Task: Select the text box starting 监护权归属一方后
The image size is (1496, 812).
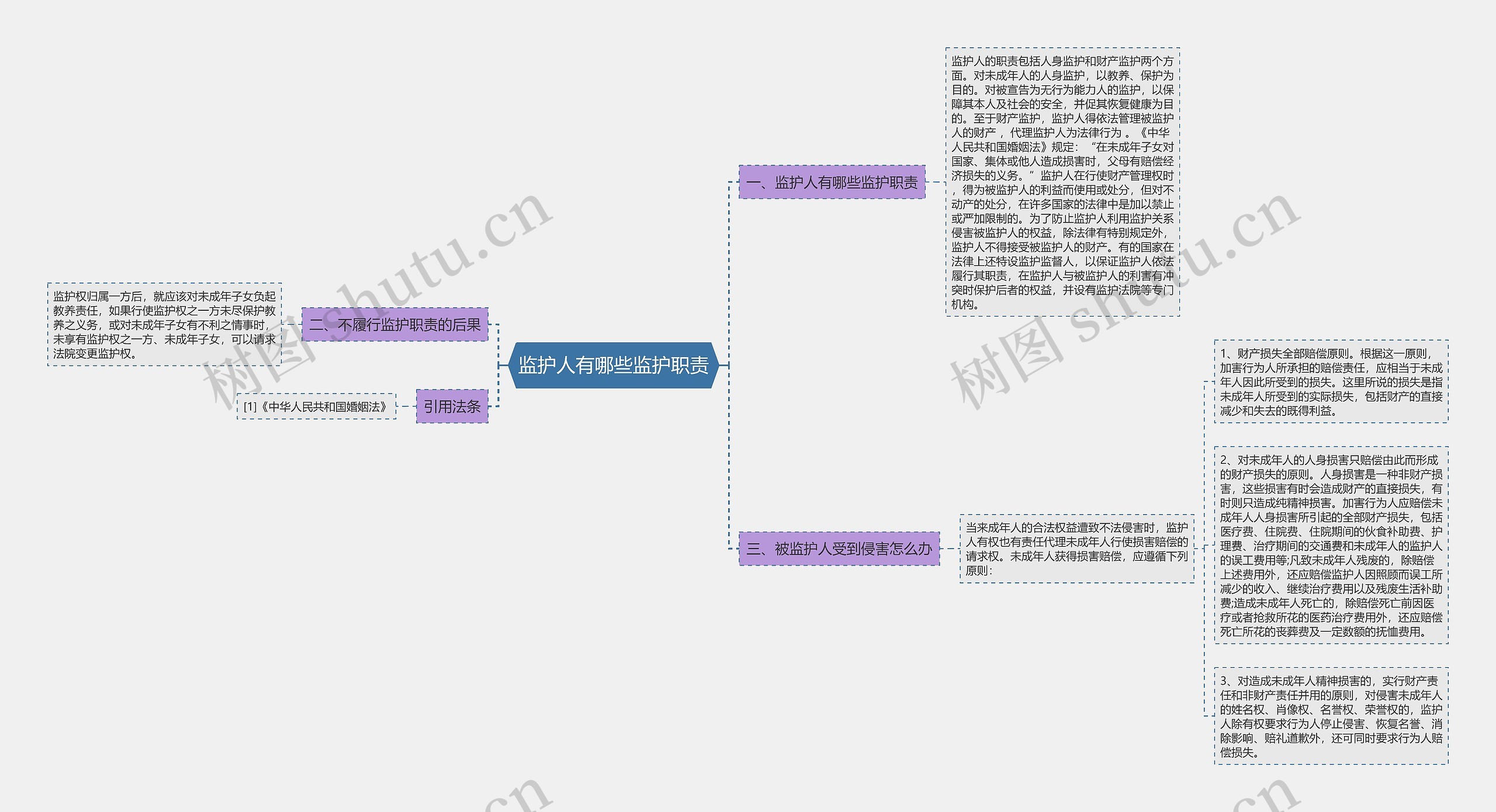Action: (x=164, y=325)
